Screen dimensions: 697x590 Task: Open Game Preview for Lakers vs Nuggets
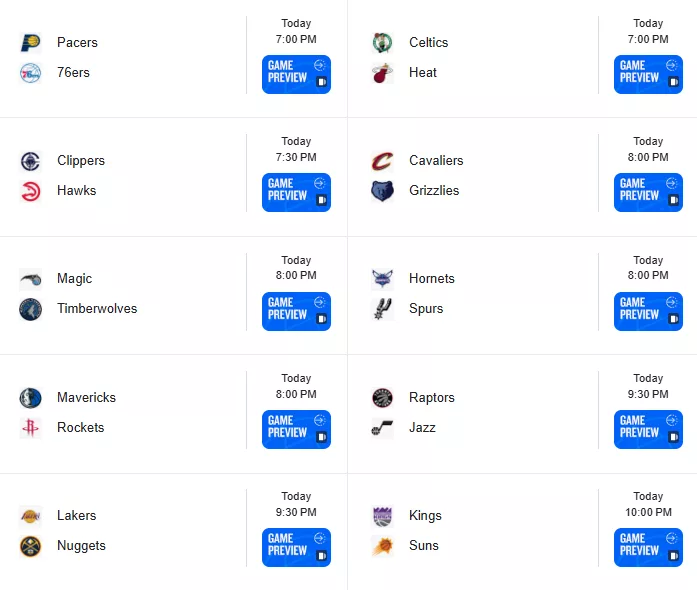tap(296, 547)
